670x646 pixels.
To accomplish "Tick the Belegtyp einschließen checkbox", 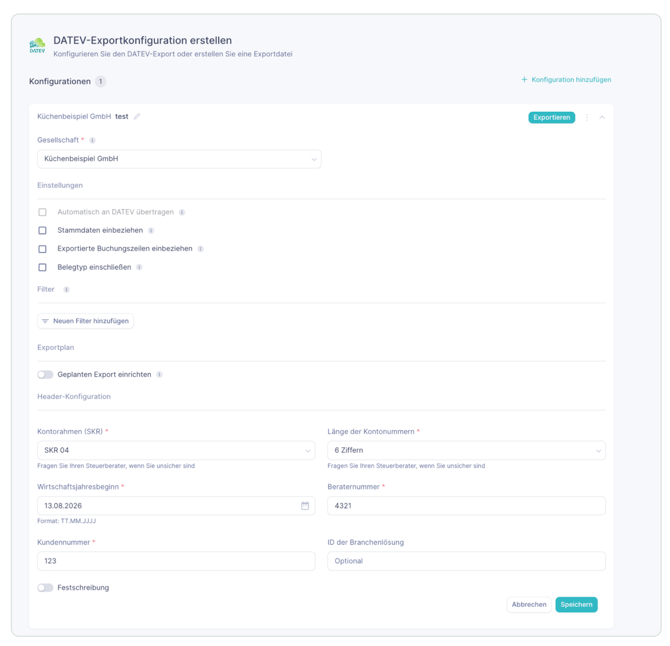I will point(42,267).
